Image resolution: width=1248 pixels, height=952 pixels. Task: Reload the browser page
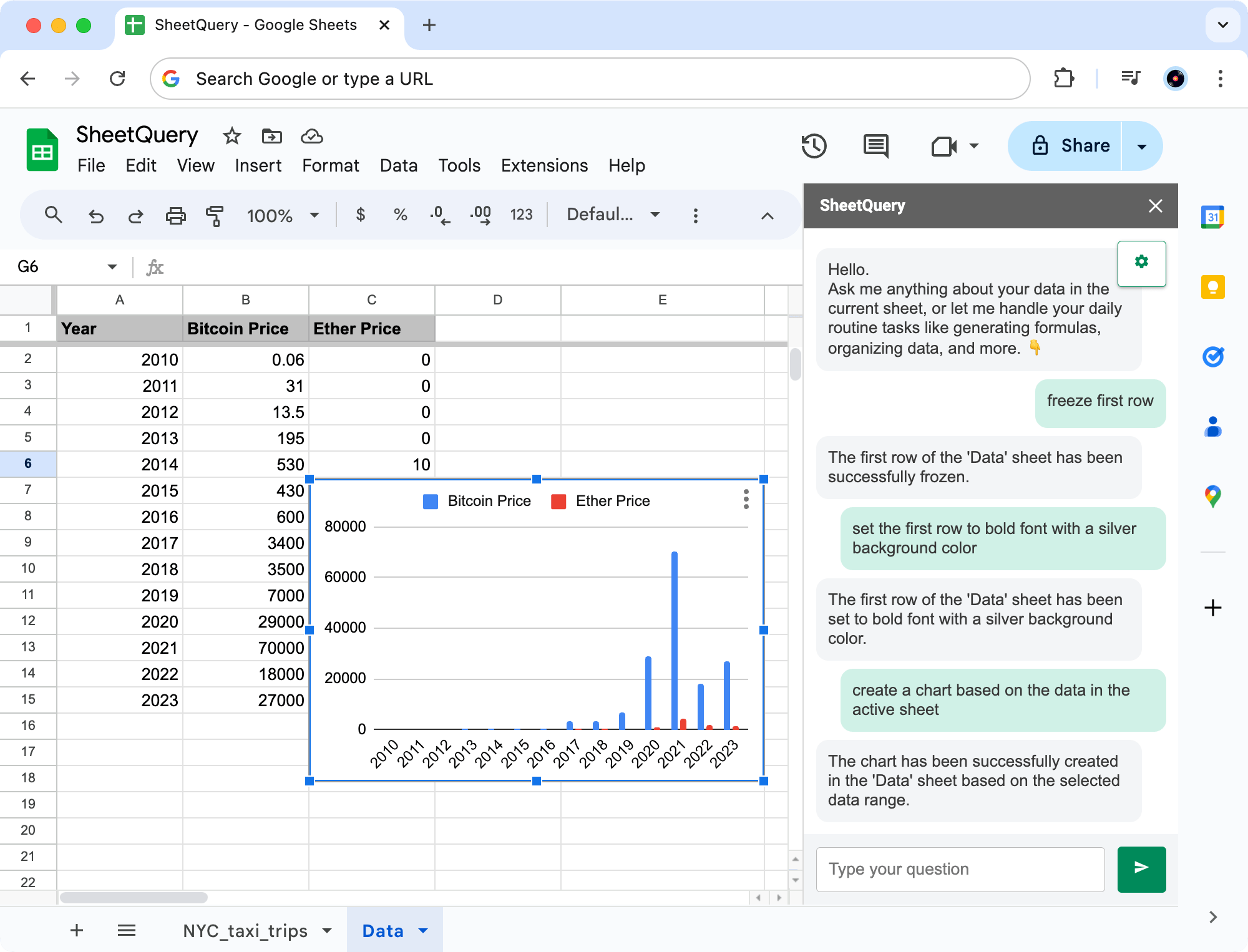117,79
